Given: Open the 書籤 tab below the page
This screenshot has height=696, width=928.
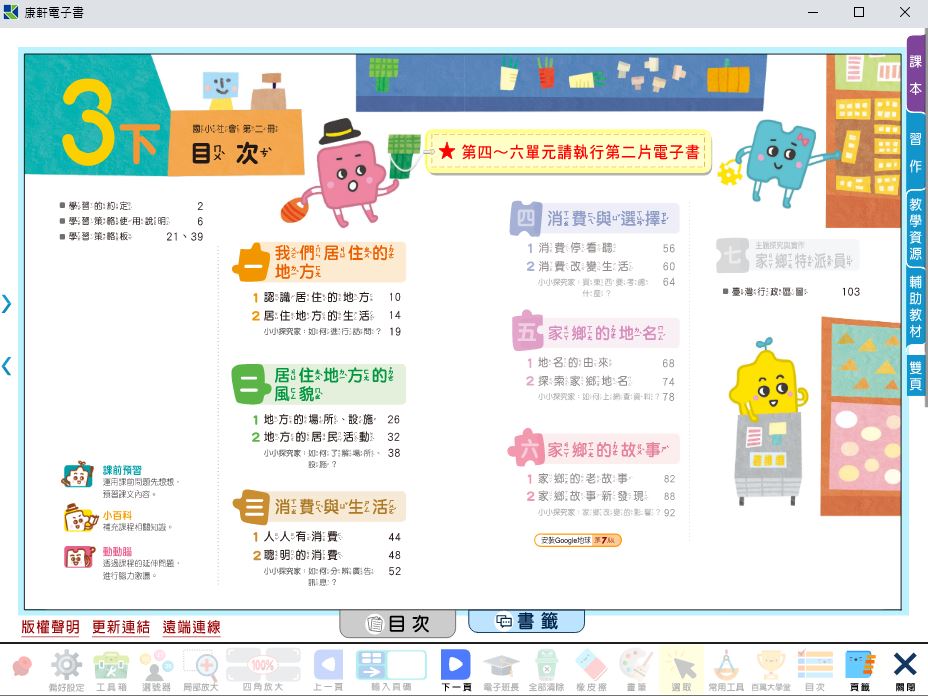Looking at the screenshot, I should (526, 621).
